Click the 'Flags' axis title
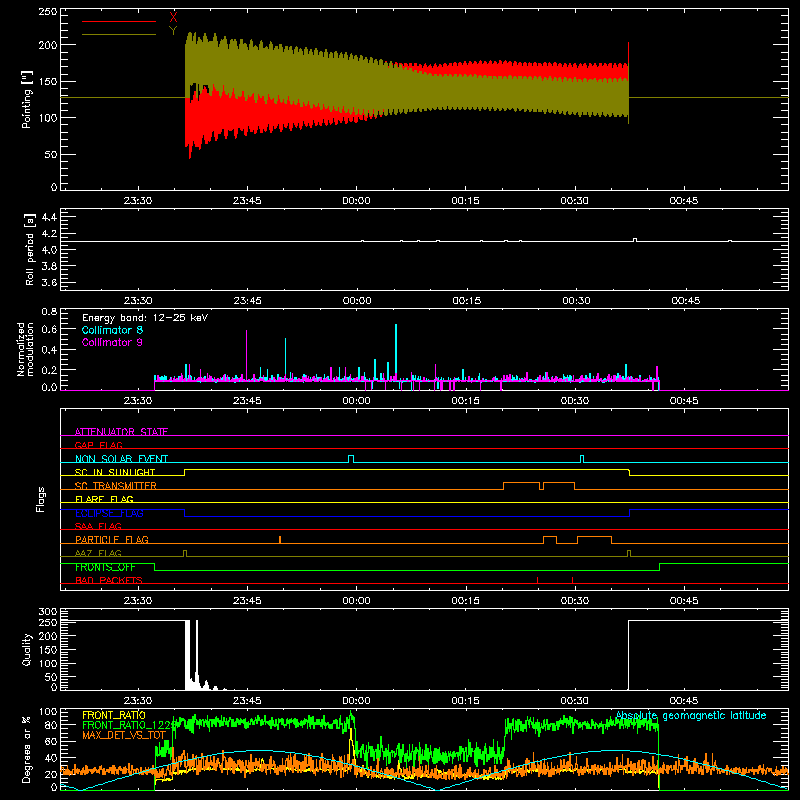800x800 pixels. click(40, 499)
